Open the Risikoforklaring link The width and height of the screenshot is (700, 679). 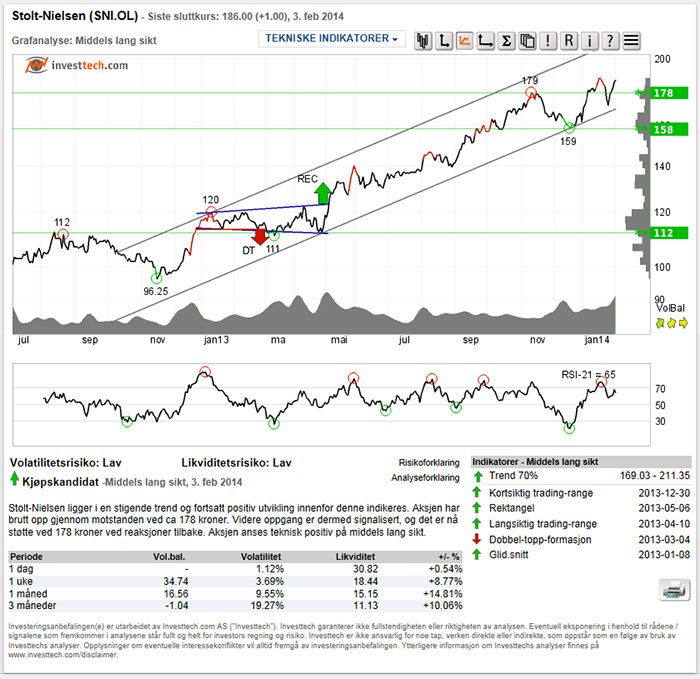pos(429,463)
